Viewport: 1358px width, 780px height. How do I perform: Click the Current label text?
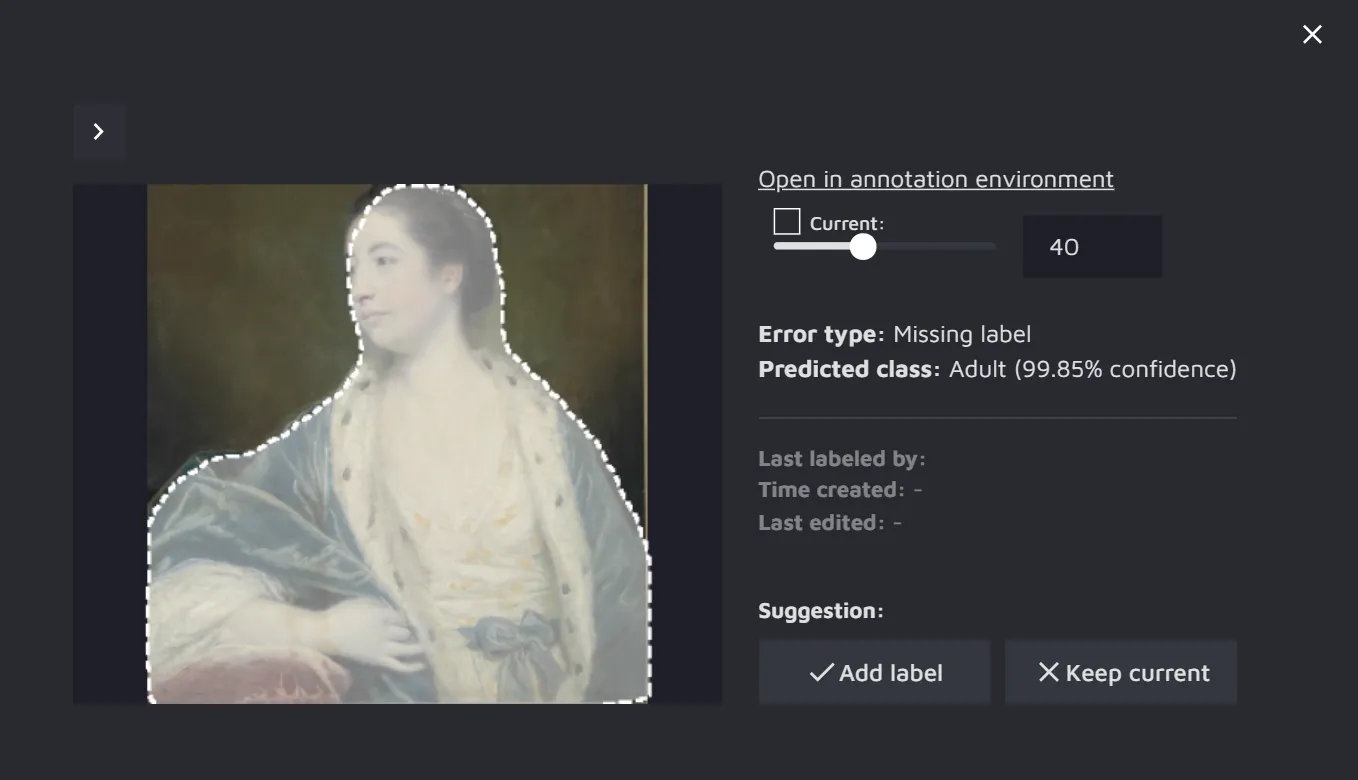(846, 224)
